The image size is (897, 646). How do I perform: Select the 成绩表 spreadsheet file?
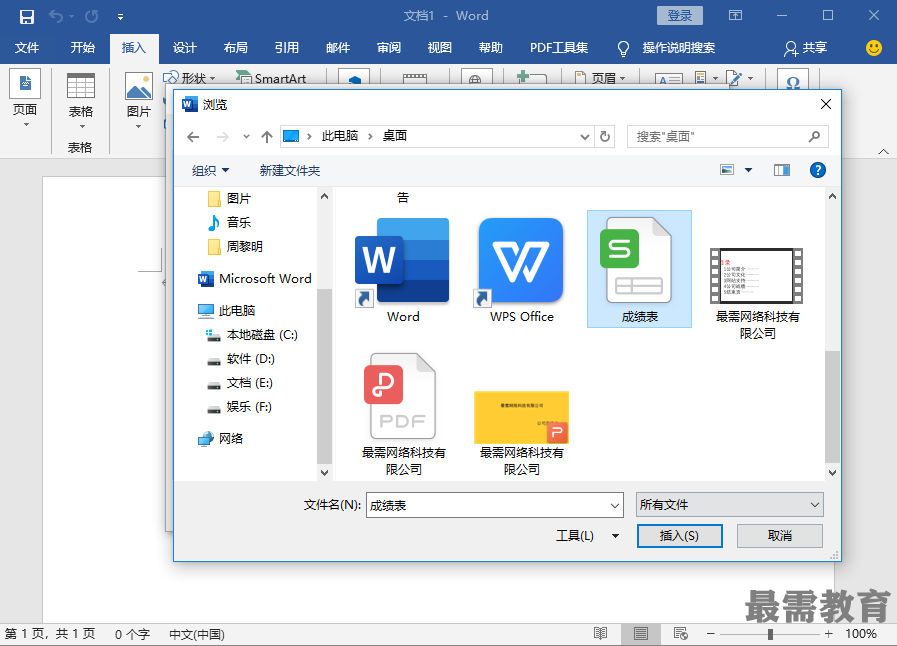(639, 269)
